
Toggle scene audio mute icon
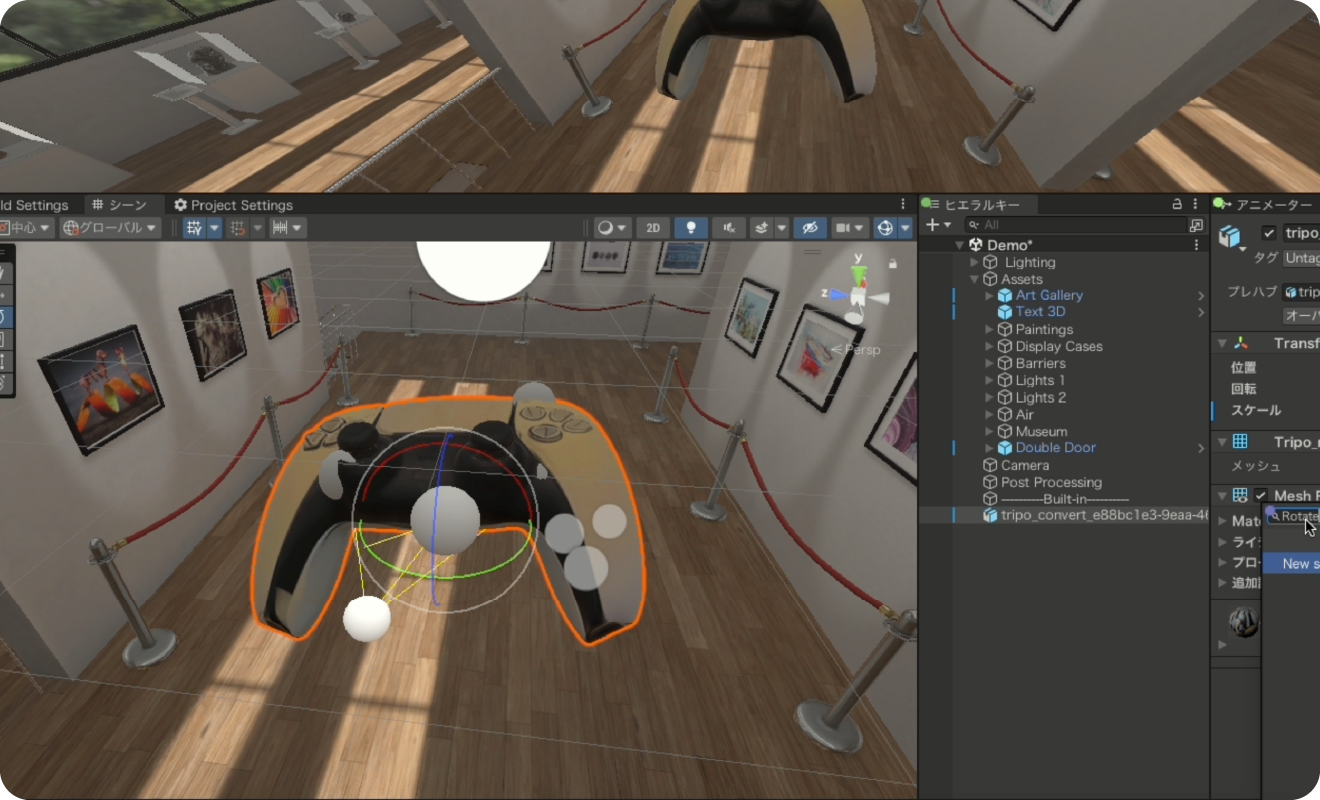coord(730,228)
